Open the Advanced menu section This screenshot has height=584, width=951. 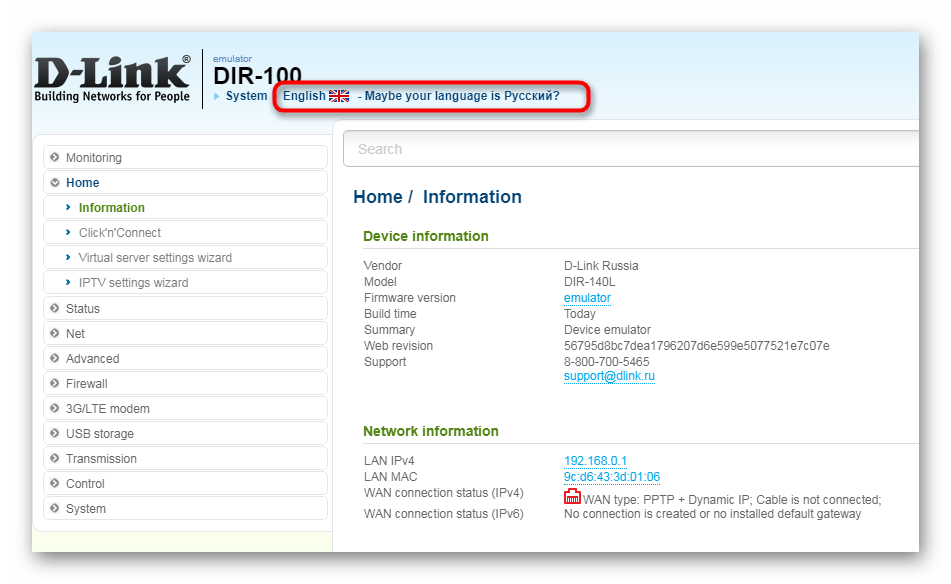[x=92, y=359]
